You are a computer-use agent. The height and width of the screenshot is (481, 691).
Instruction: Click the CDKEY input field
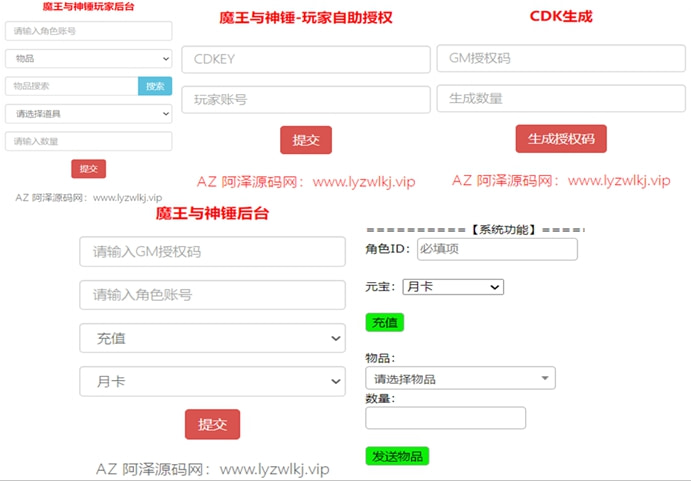coord(305,59)
